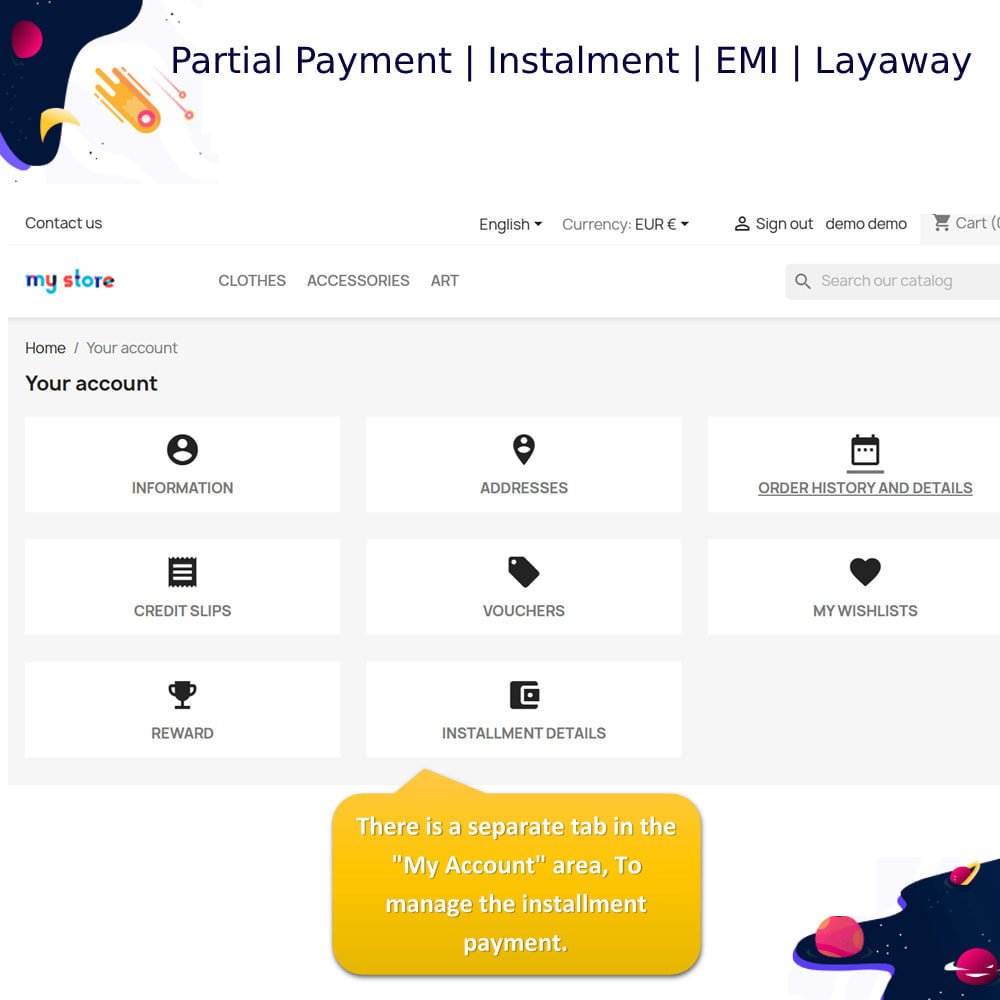Open the Clothes menu
The height and width of the screenshot is (1000, 1000).
tap(252, 281)
